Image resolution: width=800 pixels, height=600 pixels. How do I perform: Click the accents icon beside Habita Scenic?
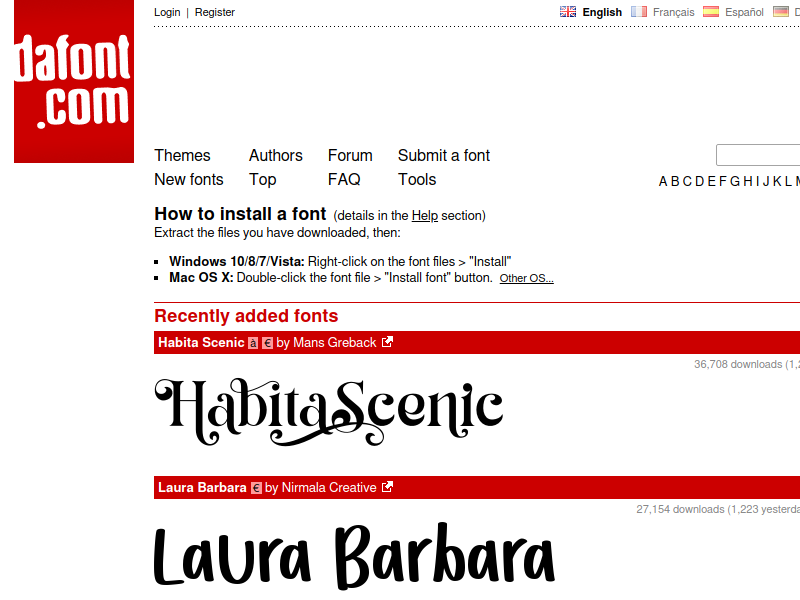click(x=253, y=343)
